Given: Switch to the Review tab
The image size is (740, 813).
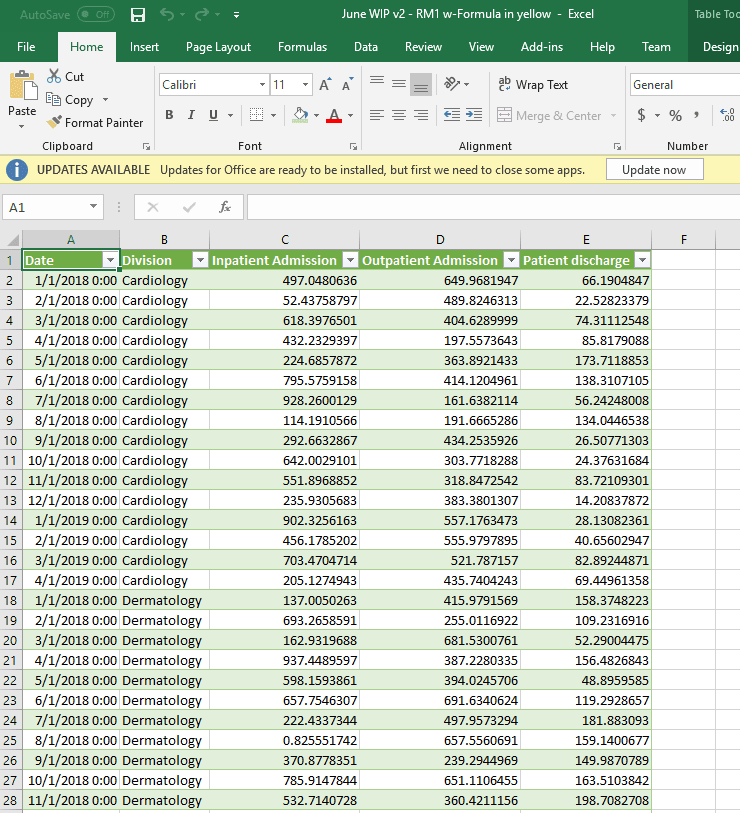Looking at the screenshot, I should (423, 47).
